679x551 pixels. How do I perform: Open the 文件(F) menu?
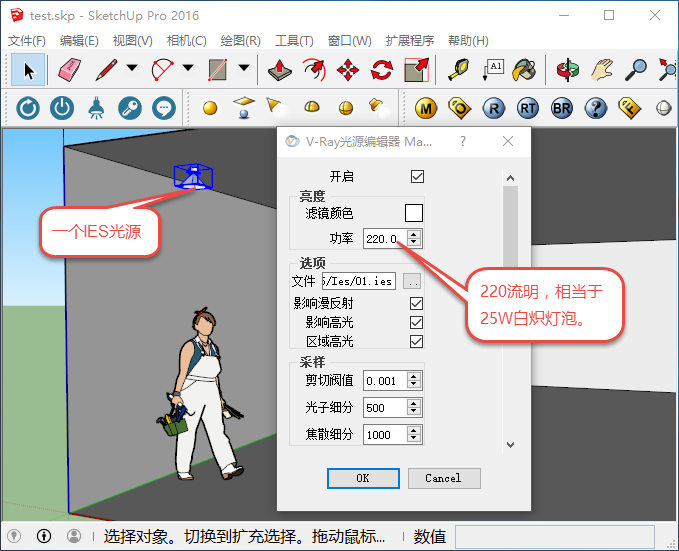pos(27,41)
